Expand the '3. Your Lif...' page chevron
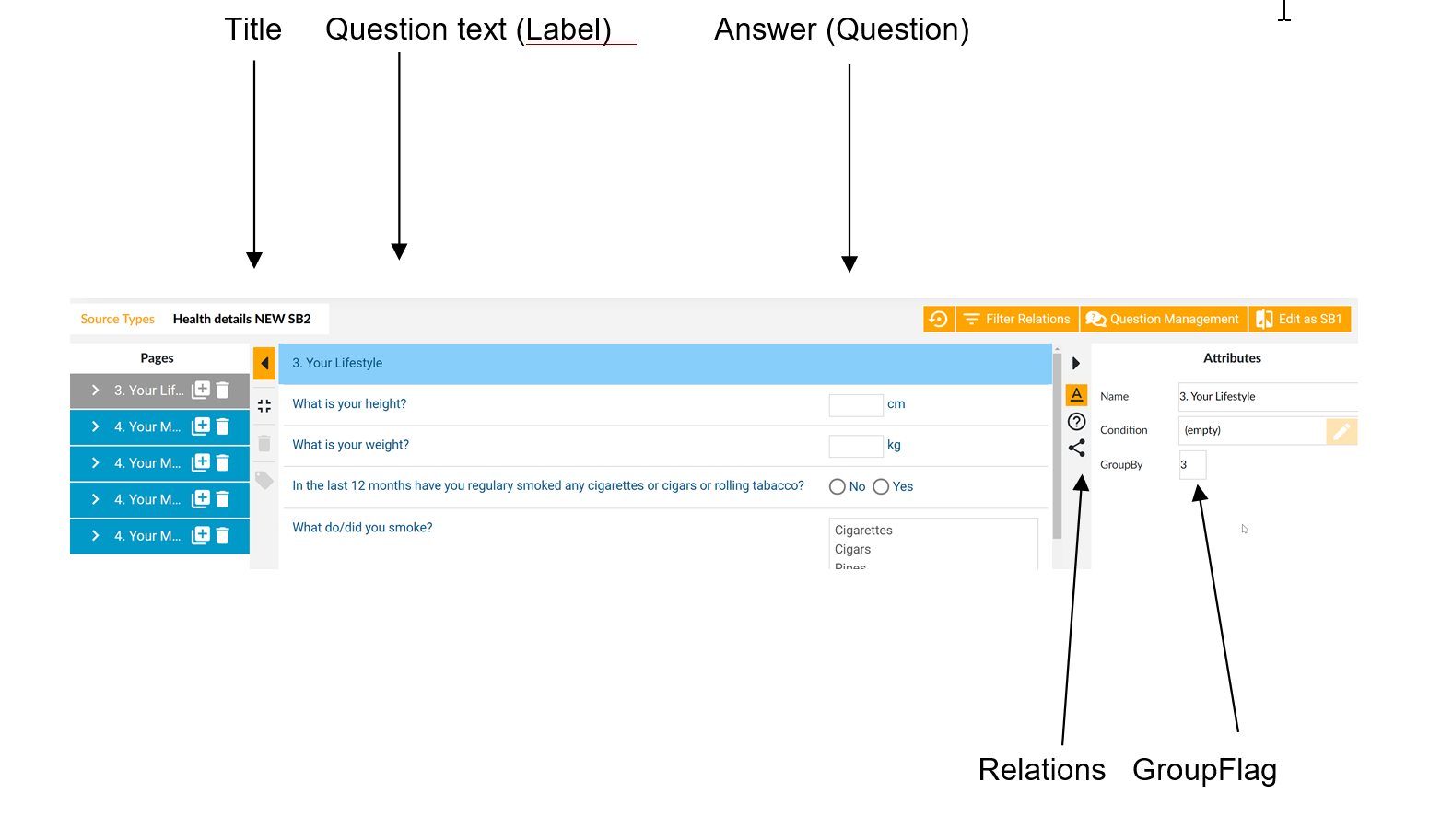This screenshot has width=1441, height=840. click(x=95, y=391)
